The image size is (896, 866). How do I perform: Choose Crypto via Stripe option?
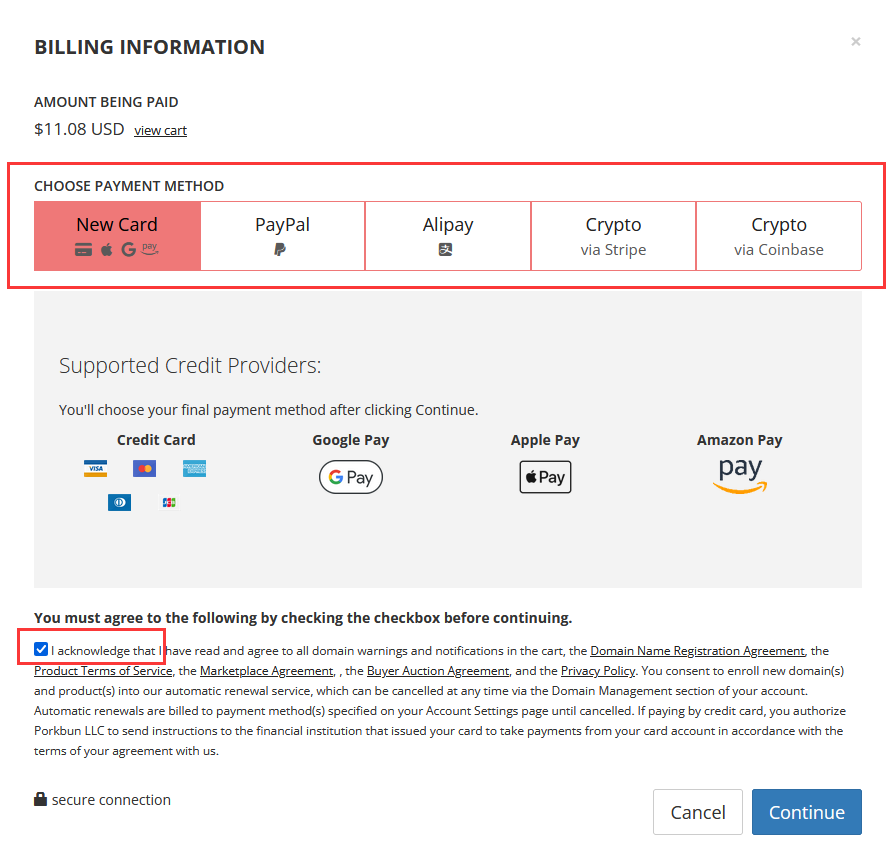pos(613,236)
